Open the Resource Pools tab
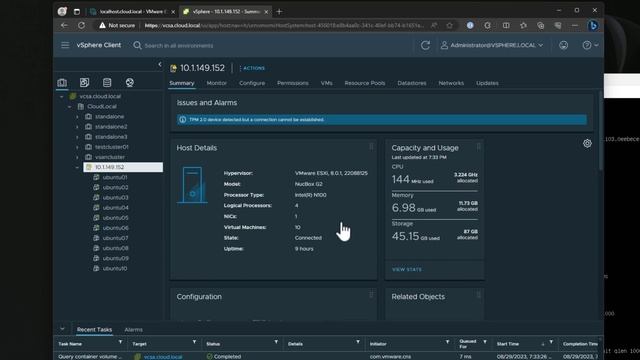The width and height of the screenshot is (640, 360). click(x=364, y=83)
